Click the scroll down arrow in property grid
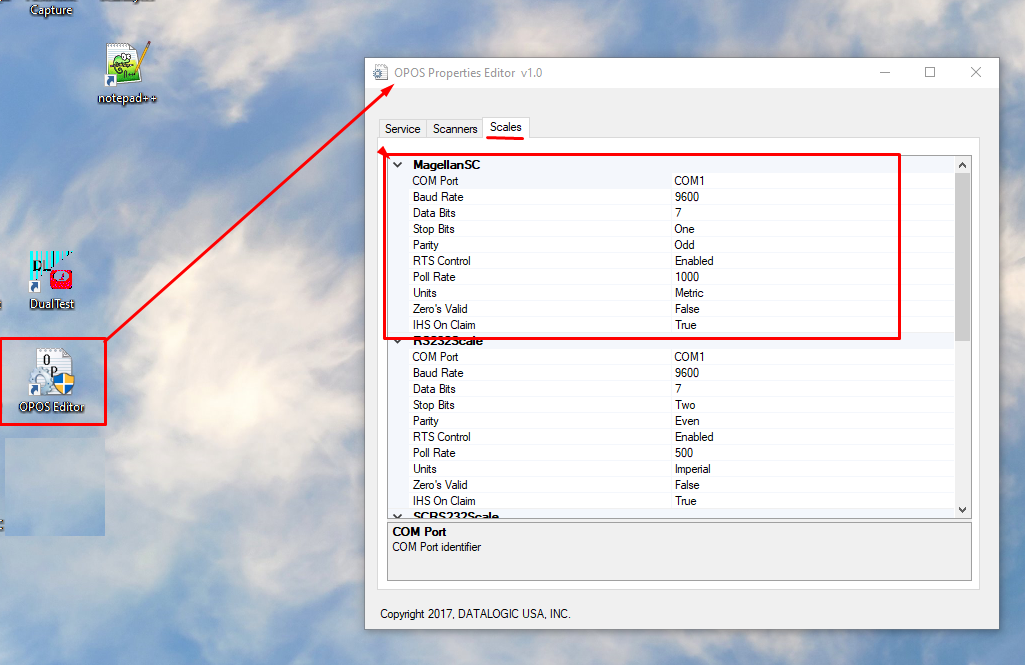1025x665 pixels. pyautogui.click(x=962, y=509)
